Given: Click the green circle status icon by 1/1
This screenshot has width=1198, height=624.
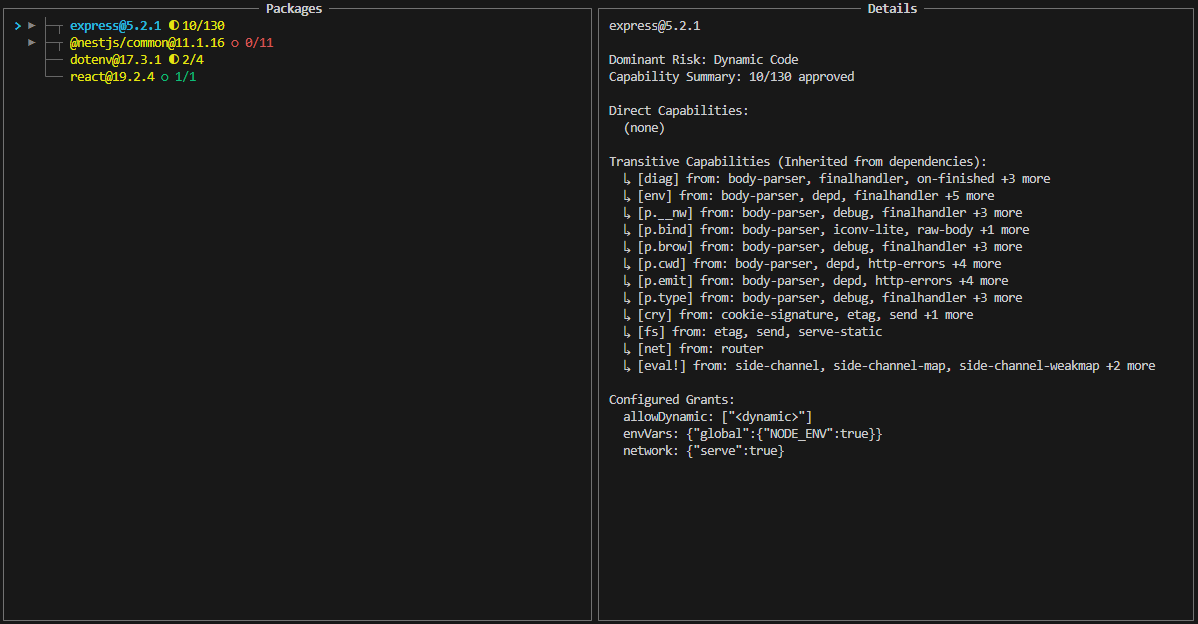Looking at the screenshot, I should click(x=165, y=77).
